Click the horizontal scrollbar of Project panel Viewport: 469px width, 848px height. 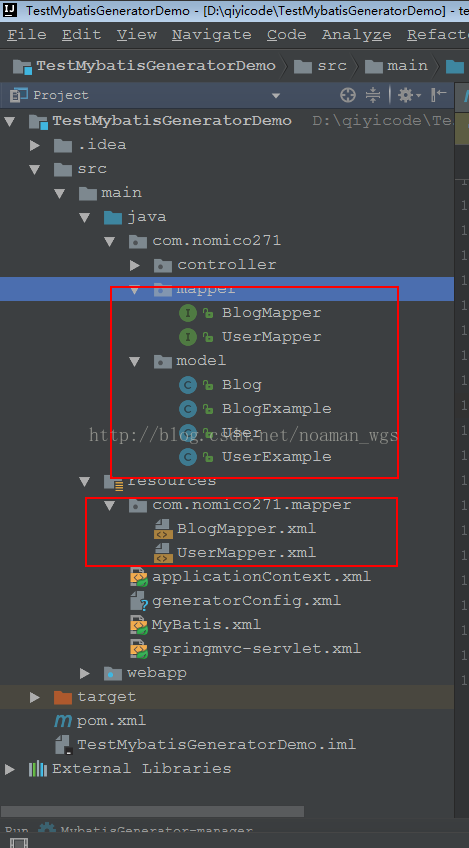pos(152,812)
